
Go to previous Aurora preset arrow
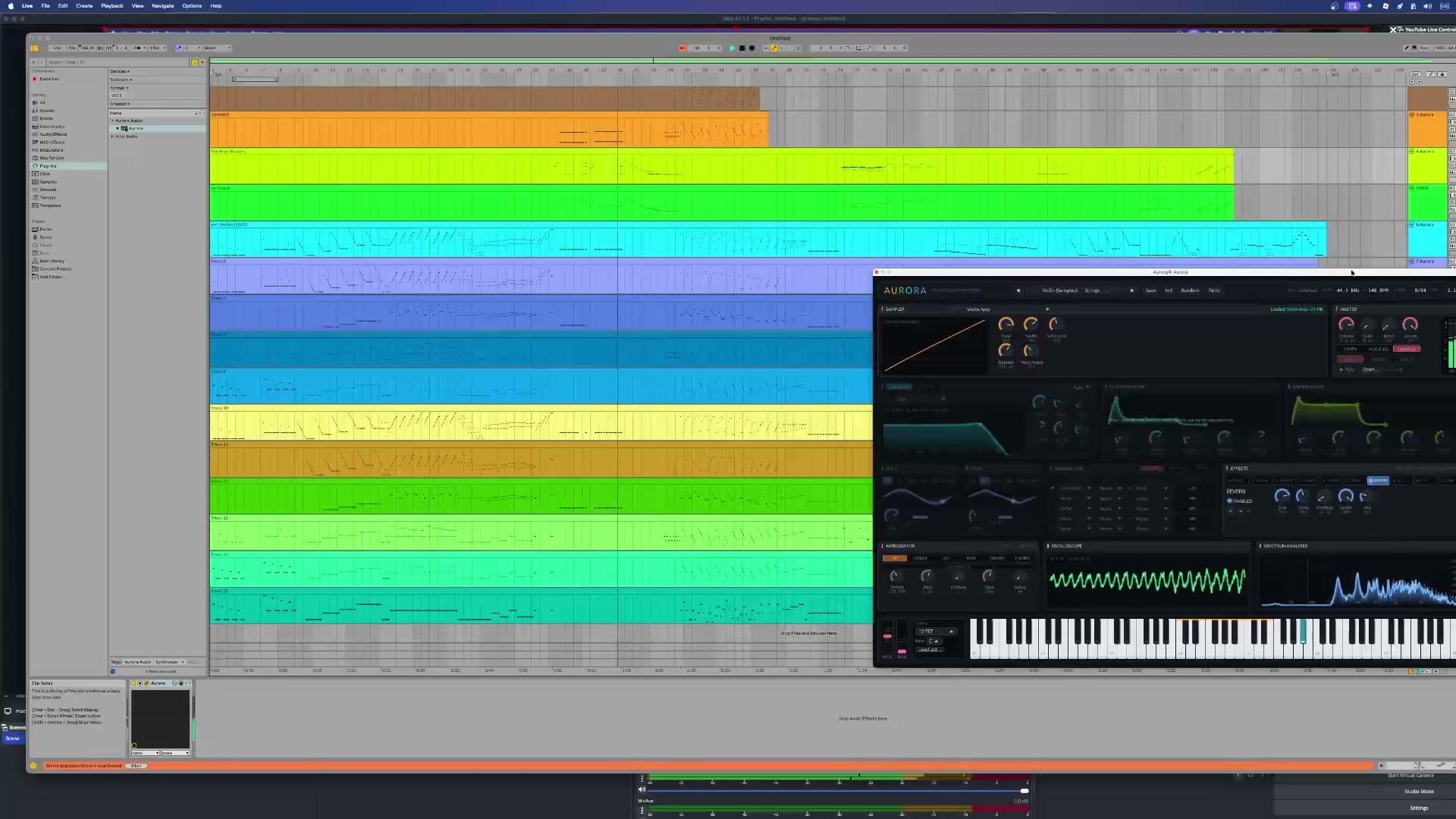coord(1018,290)
